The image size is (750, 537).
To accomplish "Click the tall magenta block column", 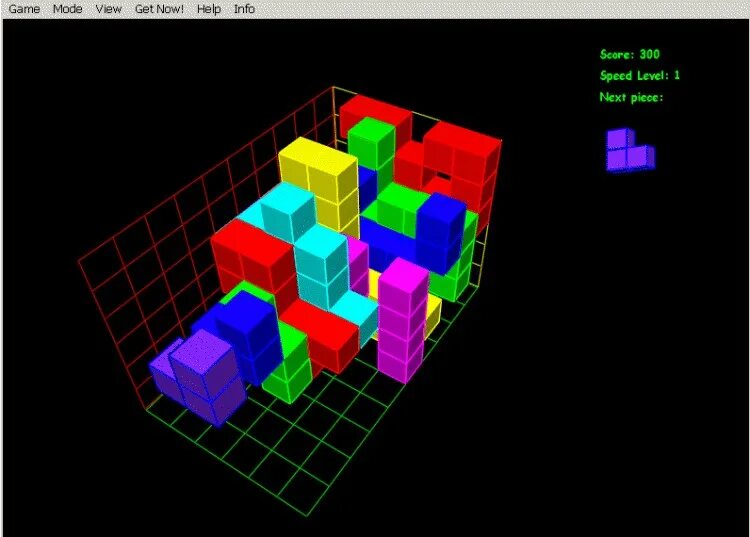I will point(402,320).
